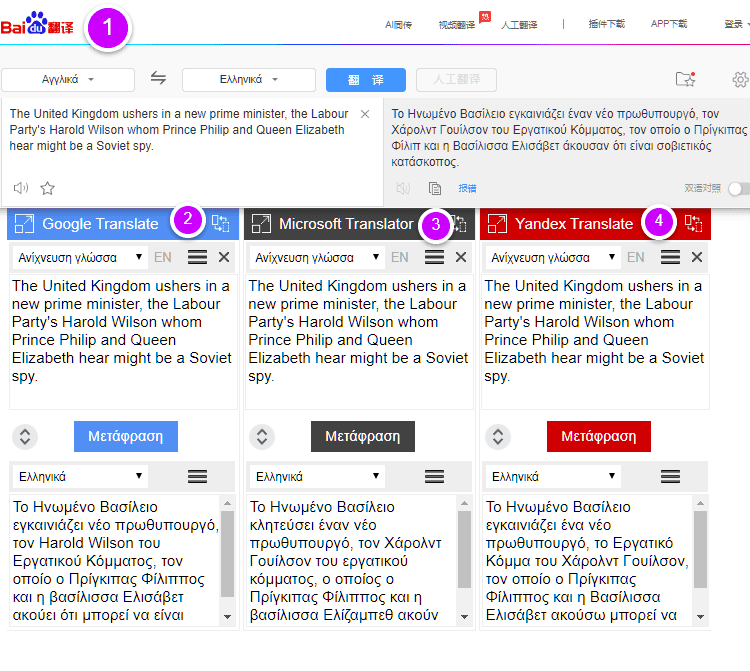Viewport: 750px width, 671px height.
Task: Open Google Translate source language dropdown
Action: click(80, 257)
